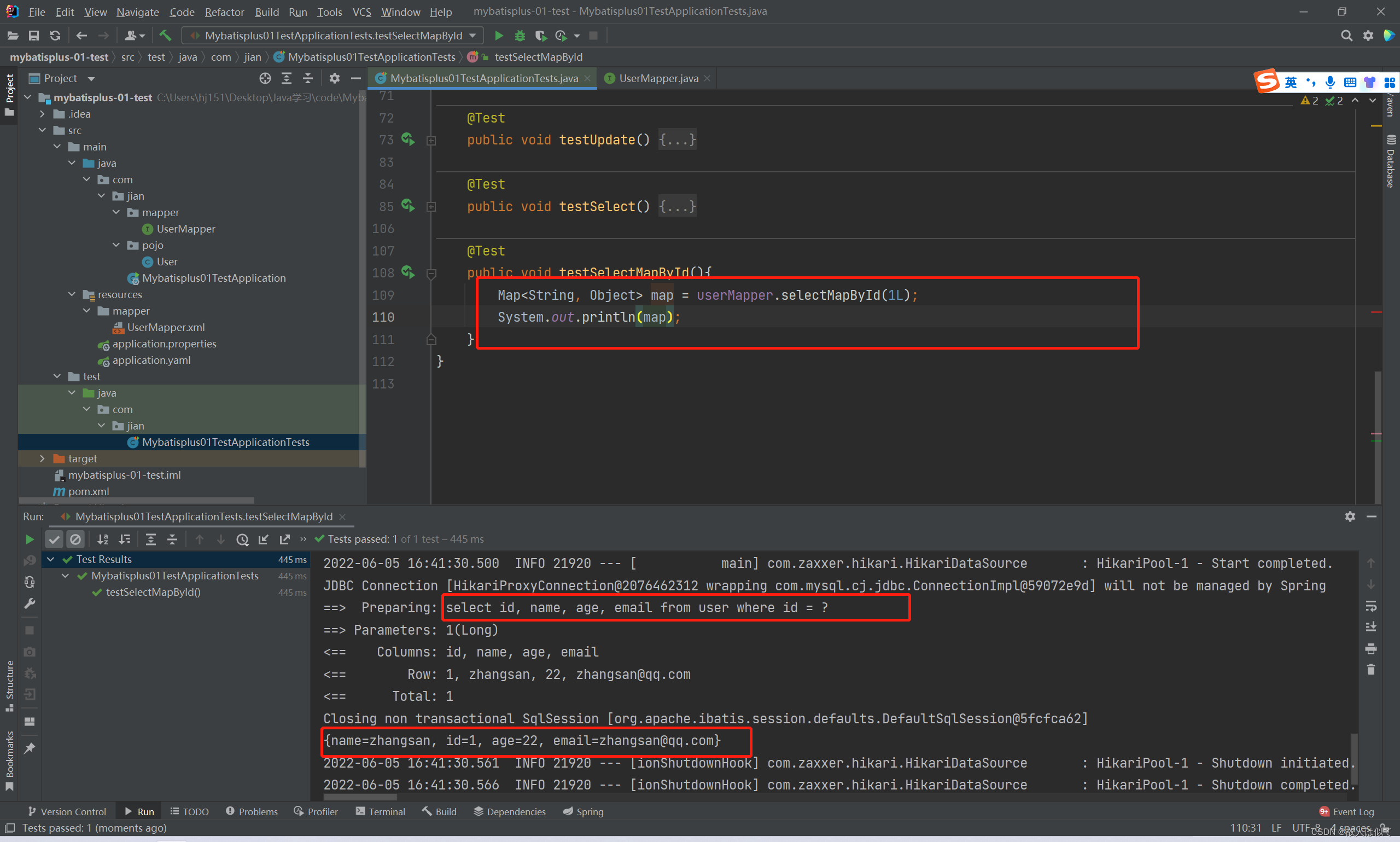1400x842 pixels.
Task: Open the VCS menu
Action: point(362,11)
